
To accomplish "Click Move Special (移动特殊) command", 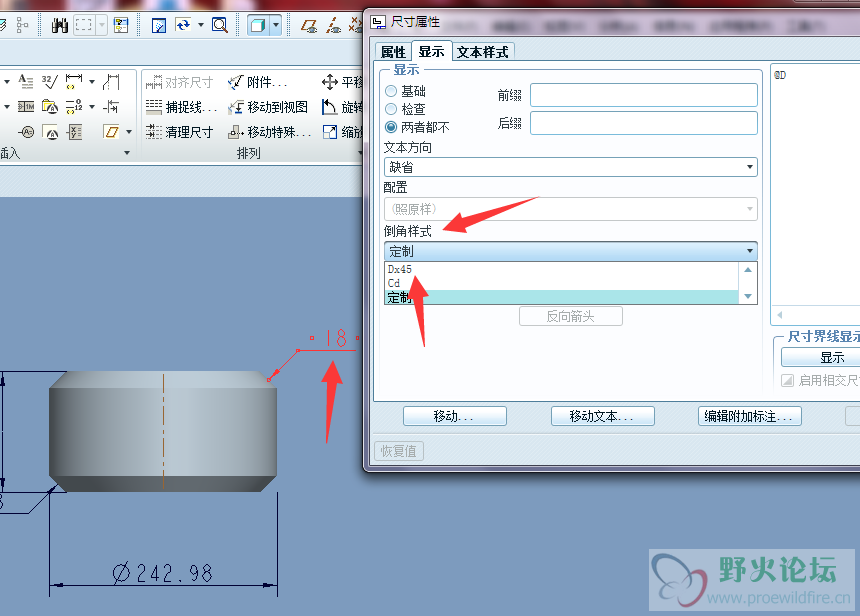I will click(270, 132).
